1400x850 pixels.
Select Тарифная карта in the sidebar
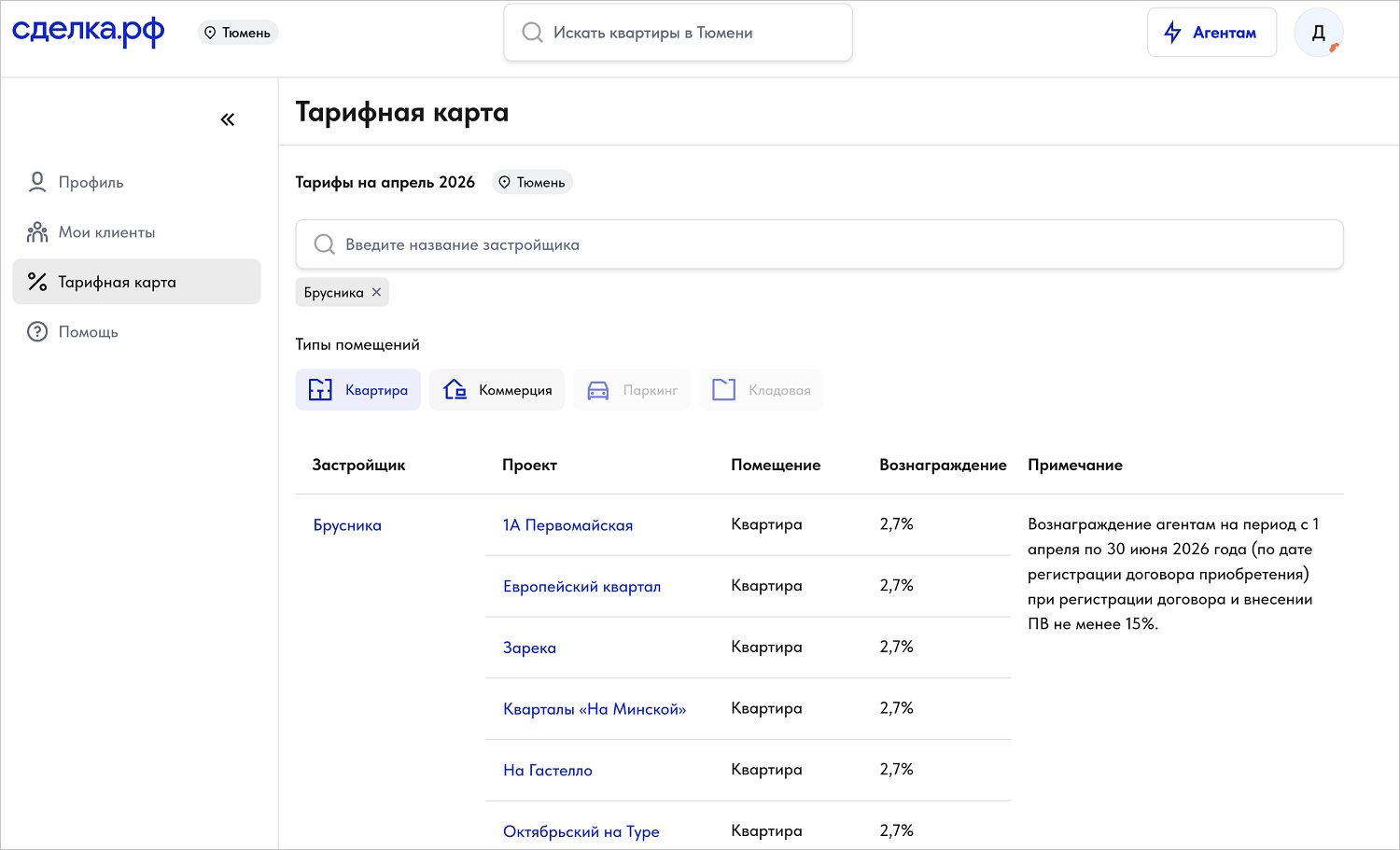click(x=136, y=282)
